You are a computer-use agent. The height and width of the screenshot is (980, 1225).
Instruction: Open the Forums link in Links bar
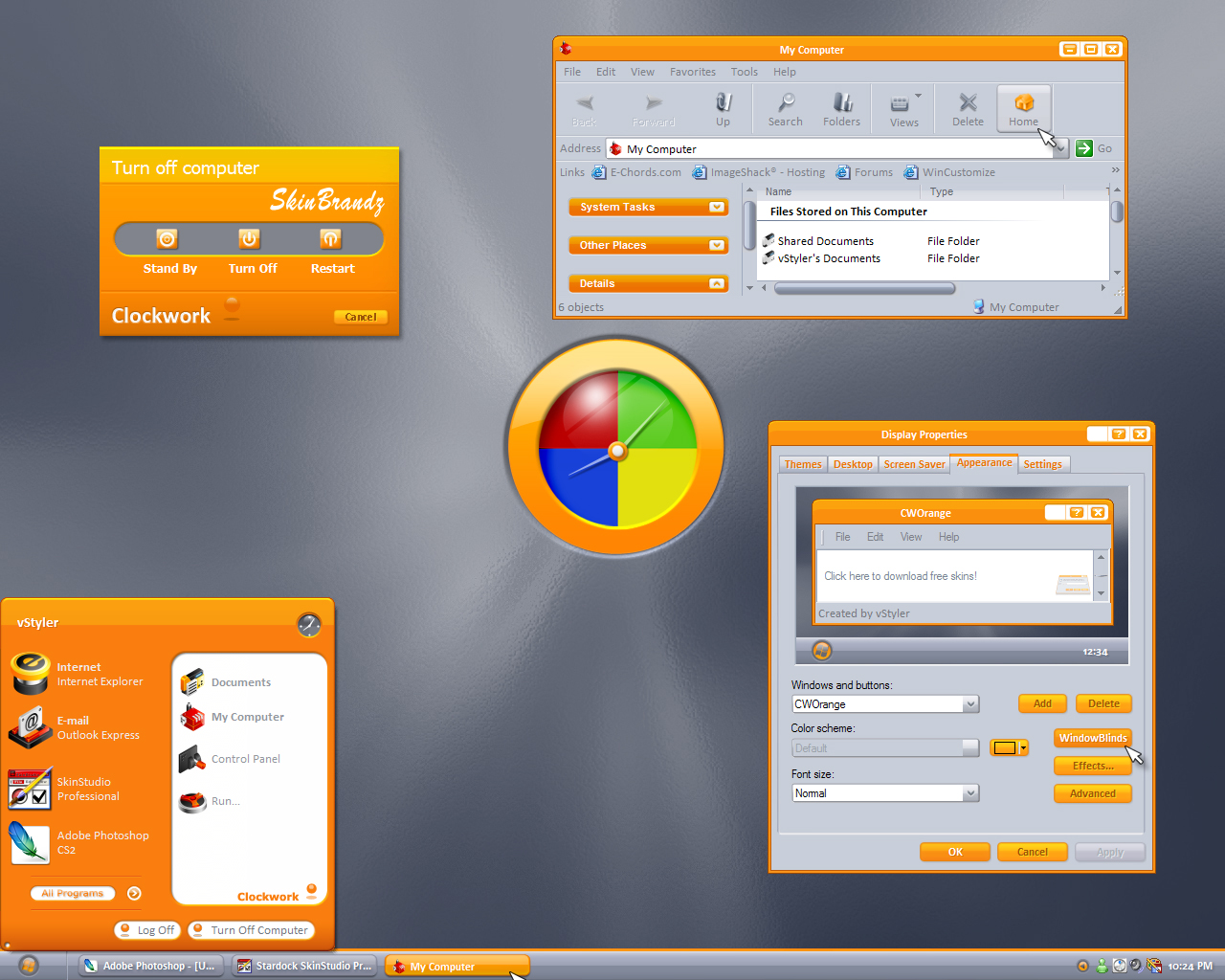coord(864,172)
